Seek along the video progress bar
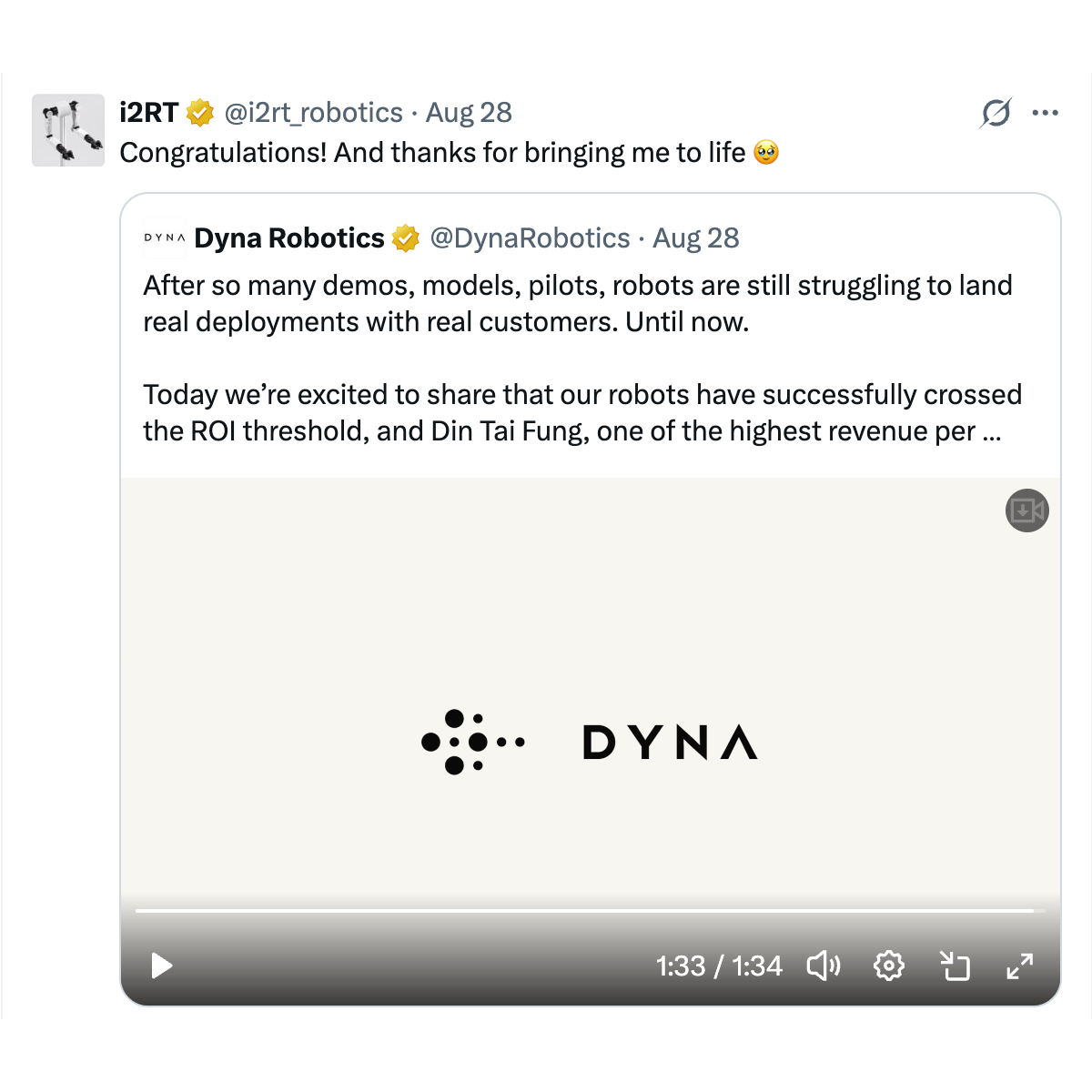Viewport: 1092px width, 1092px height. (x=584, y=910)
